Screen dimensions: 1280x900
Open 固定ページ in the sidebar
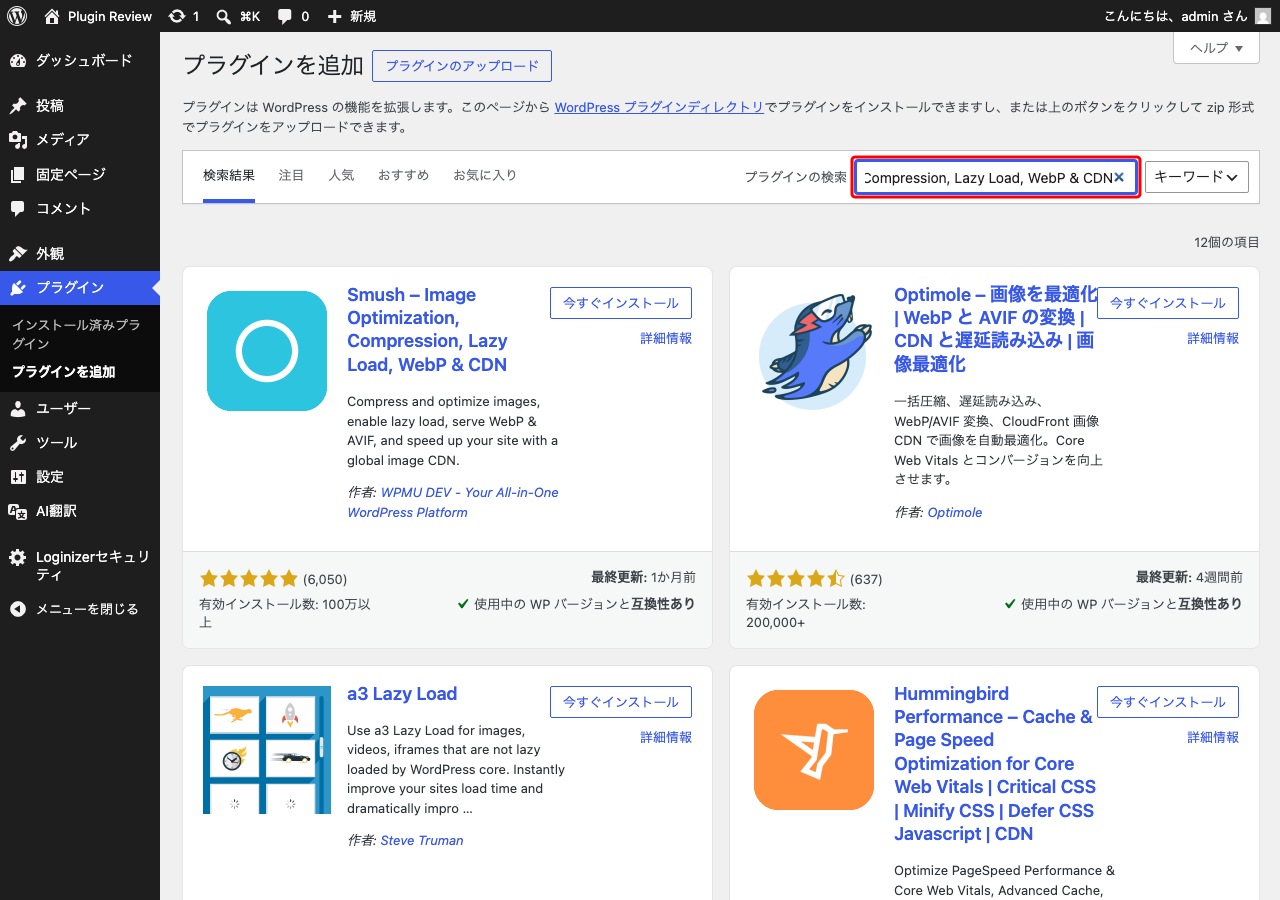click(80, 174)
